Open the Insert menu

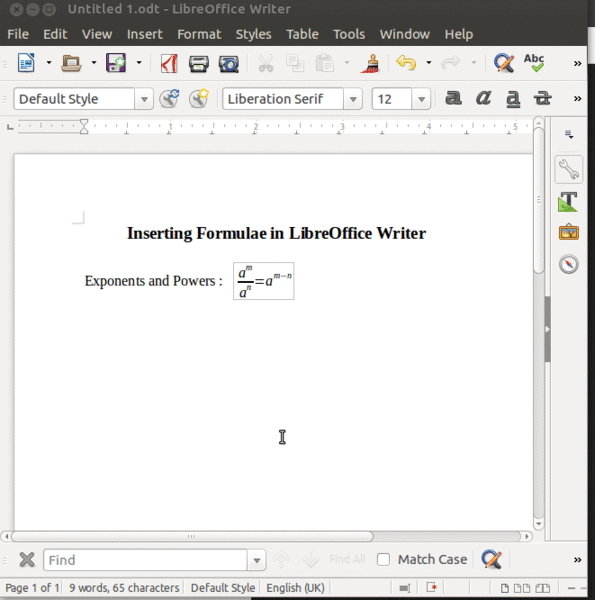145,34
